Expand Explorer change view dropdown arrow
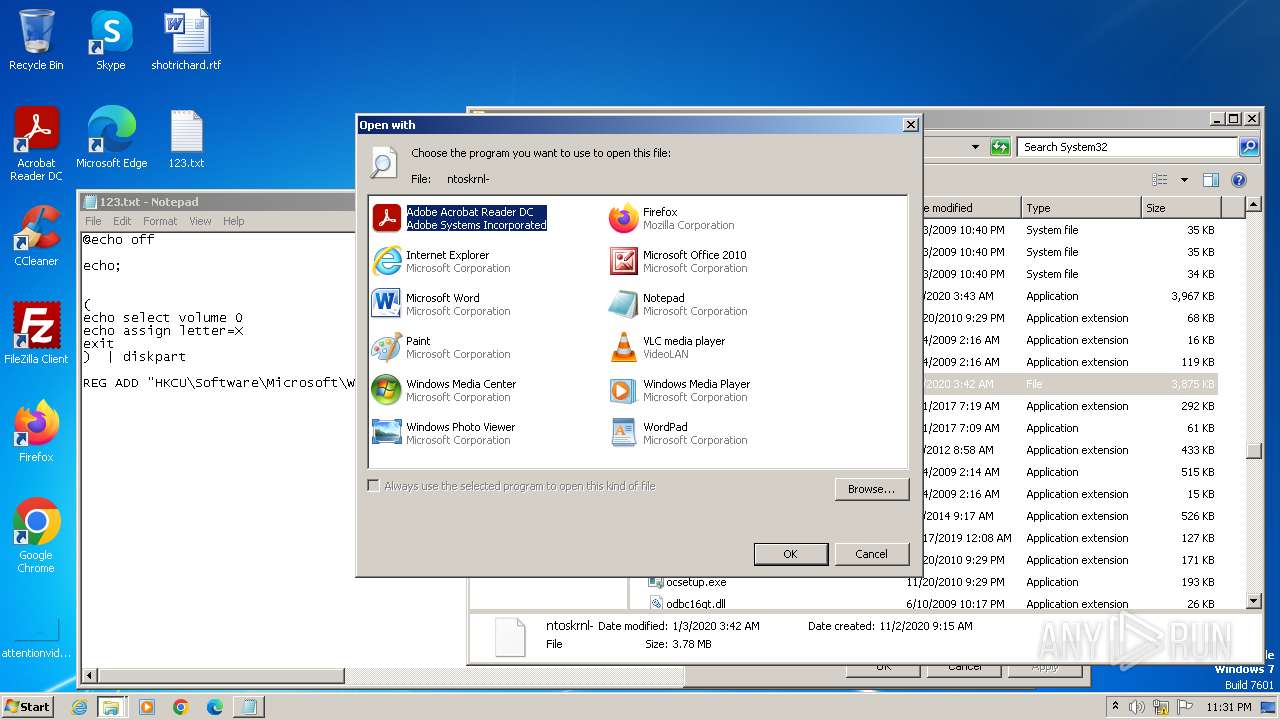1280x720 pixels. click(1184, 180)
